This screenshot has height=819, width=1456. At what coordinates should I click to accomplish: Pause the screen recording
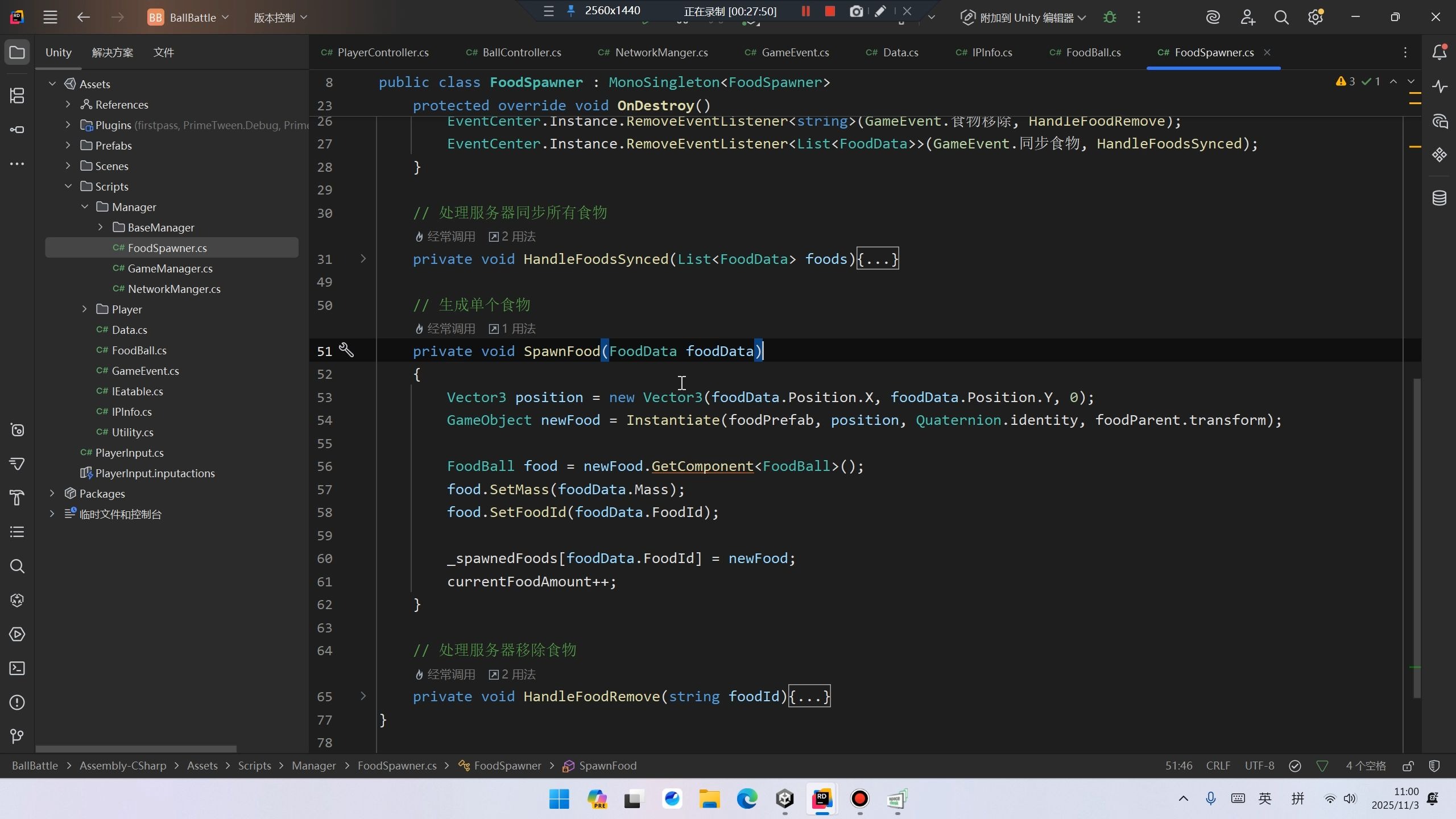click(805, 11)
